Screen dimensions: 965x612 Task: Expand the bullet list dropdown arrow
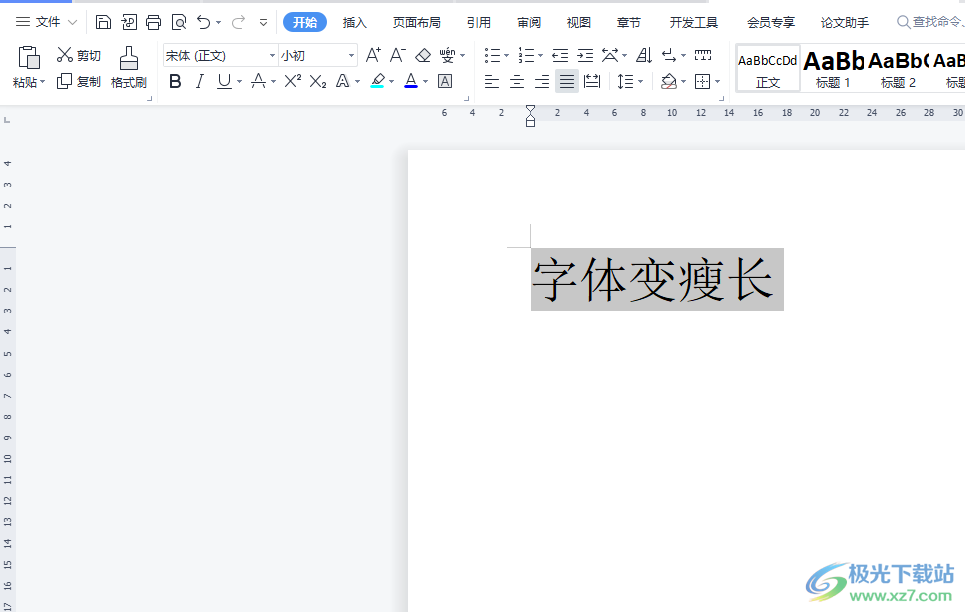507,56
